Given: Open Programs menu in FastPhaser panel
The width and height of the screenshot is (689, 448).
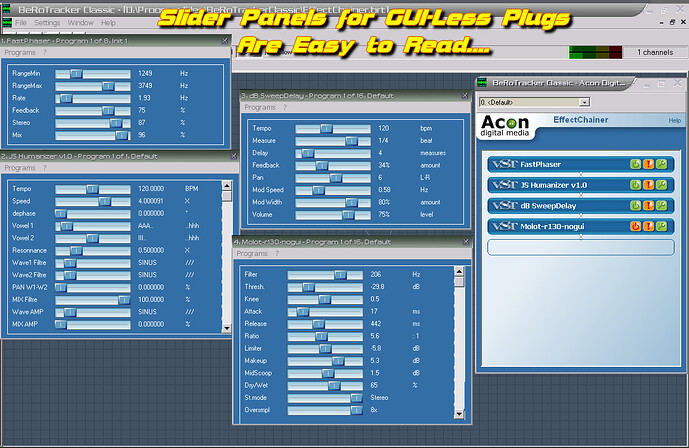Looking at the screenshot, I should 19,51.
